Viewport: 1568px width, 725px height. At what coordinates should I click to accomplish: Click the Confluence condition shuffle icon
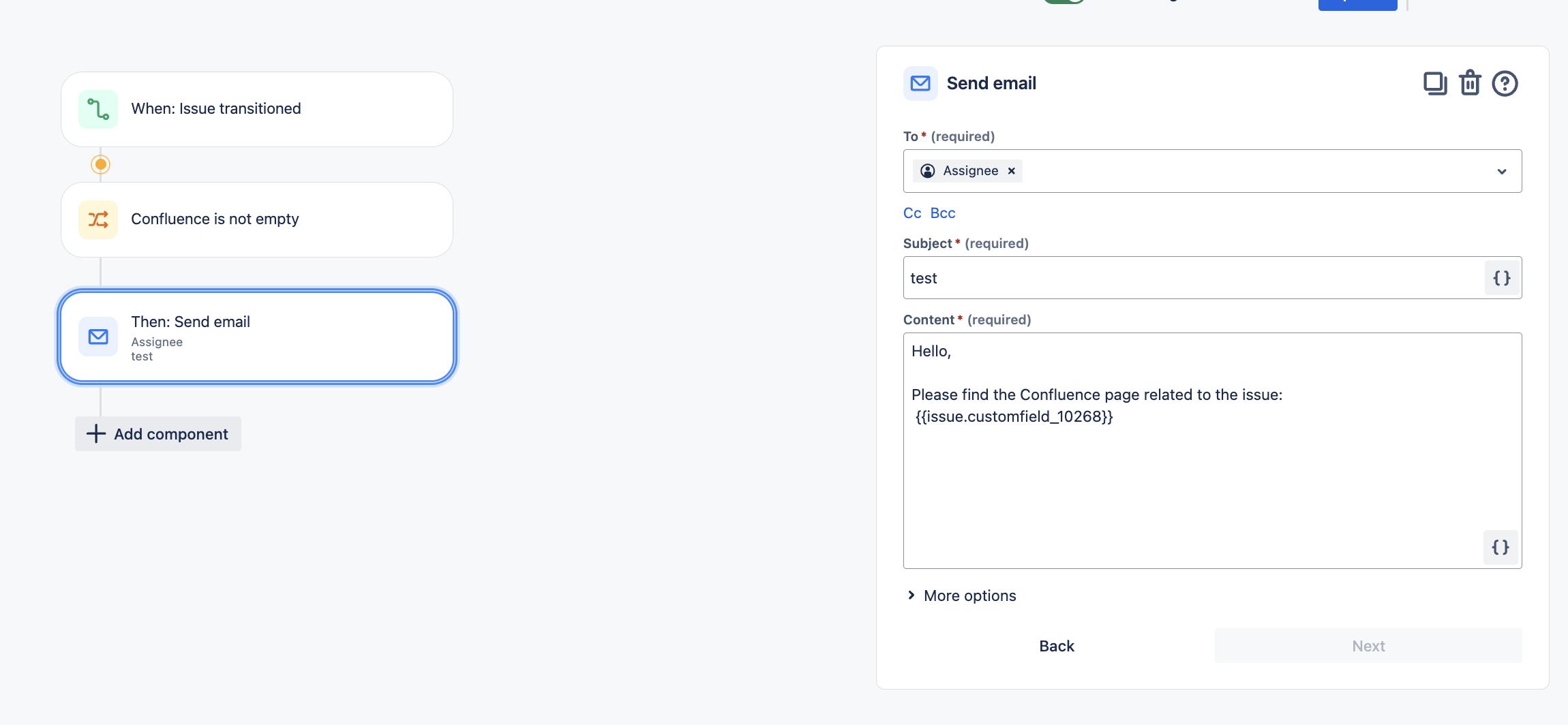coord(98,219)
